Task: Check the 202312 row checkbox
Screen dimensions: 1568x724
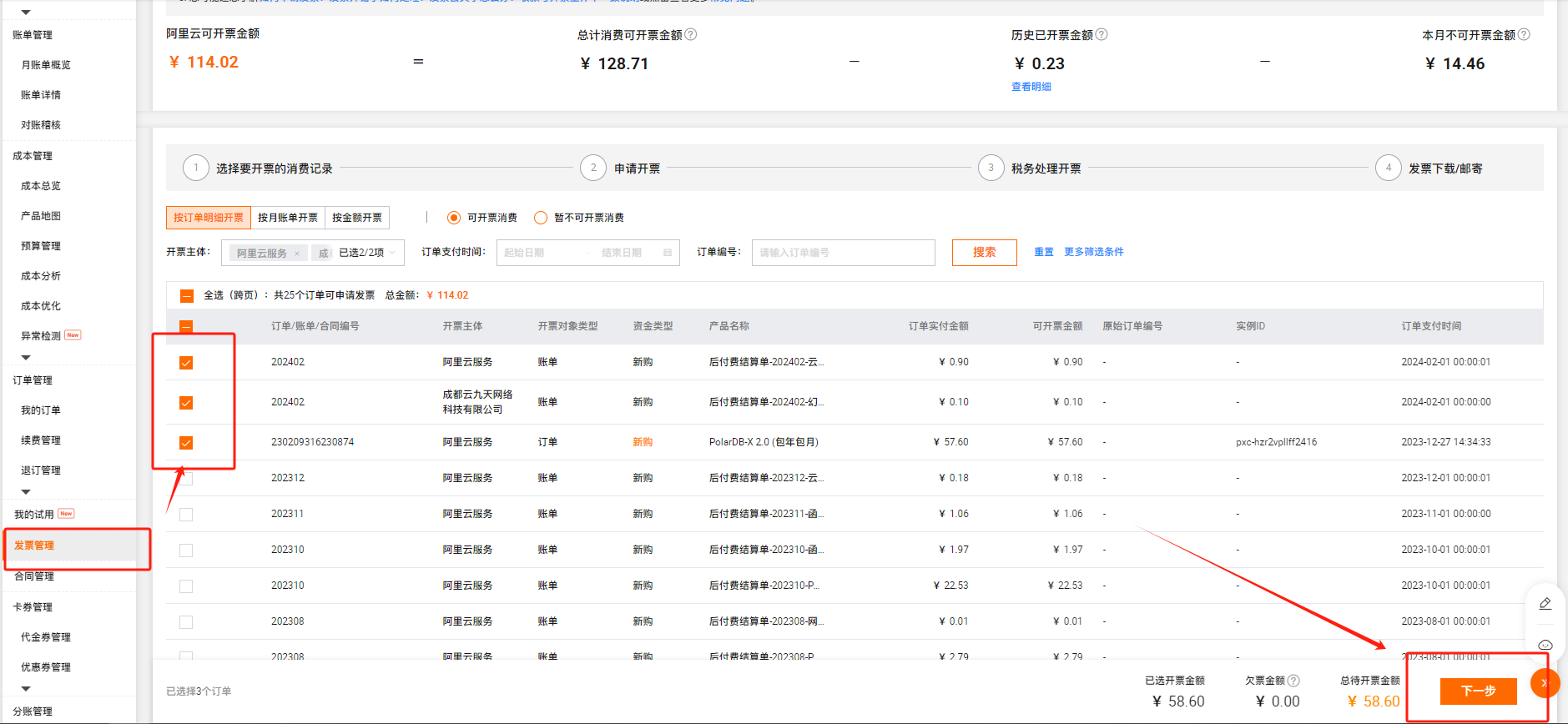Action: [186, 479]
